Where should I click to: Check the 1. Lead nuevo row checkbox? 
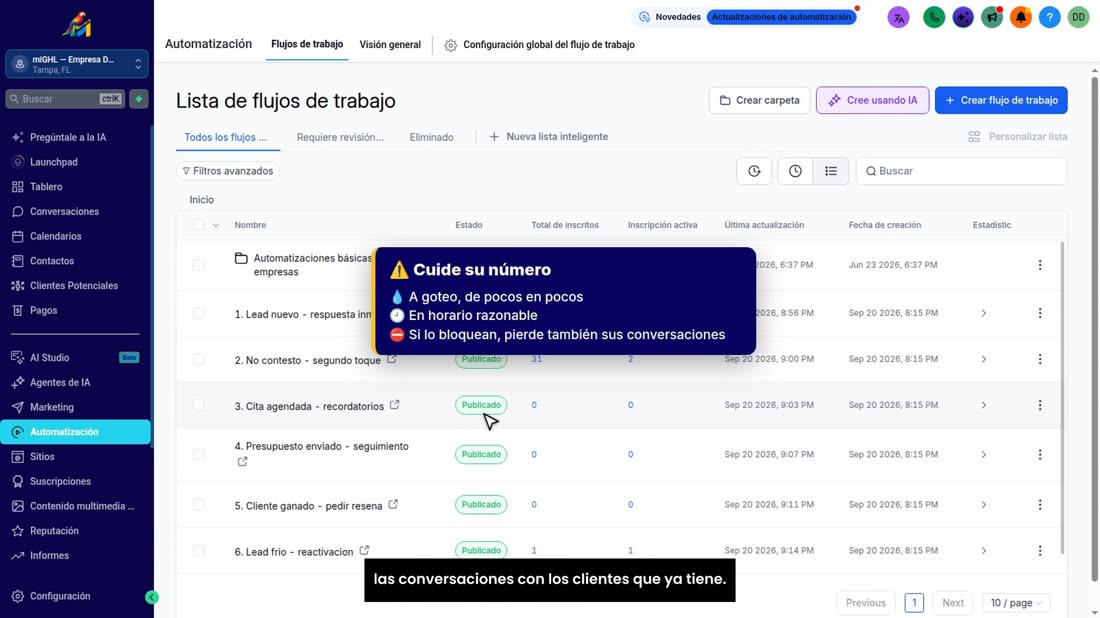point(199,313)
